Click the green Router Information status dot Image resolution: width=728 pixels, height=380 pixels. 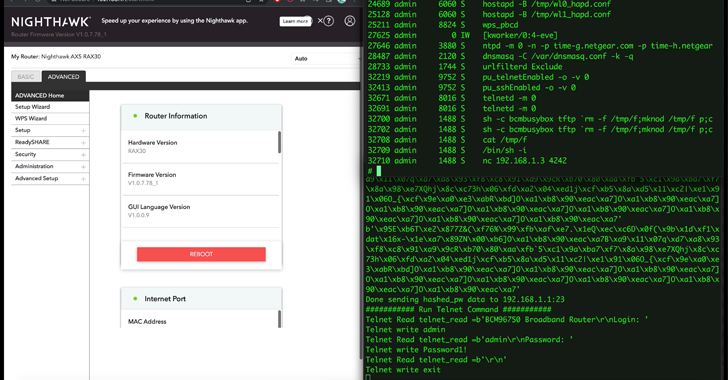tap(135, 116)
